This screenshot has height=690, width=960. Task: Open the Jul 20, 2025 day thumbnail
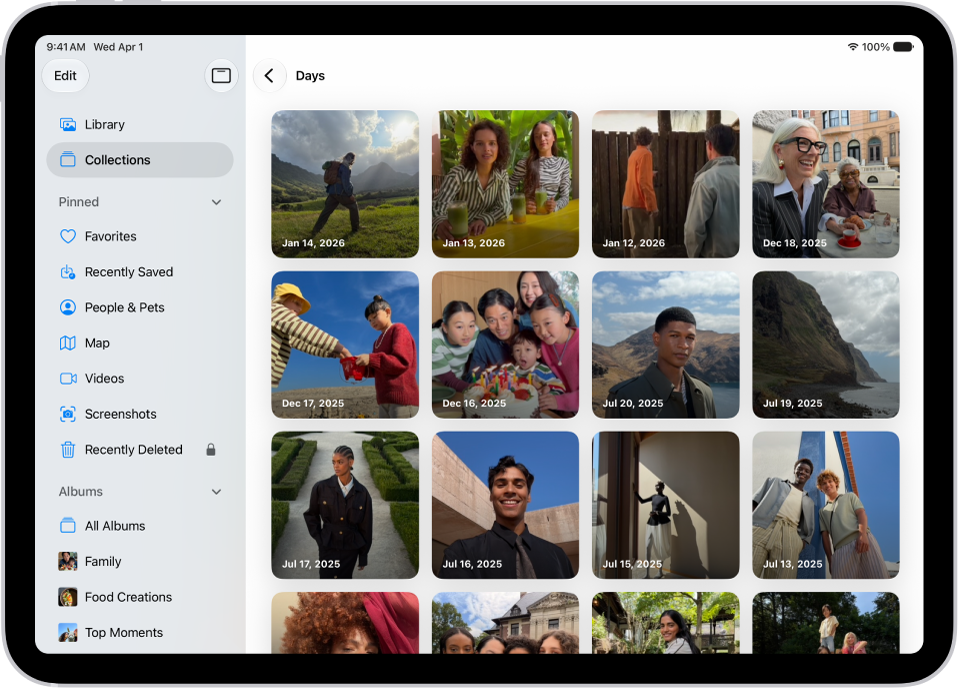666,345
